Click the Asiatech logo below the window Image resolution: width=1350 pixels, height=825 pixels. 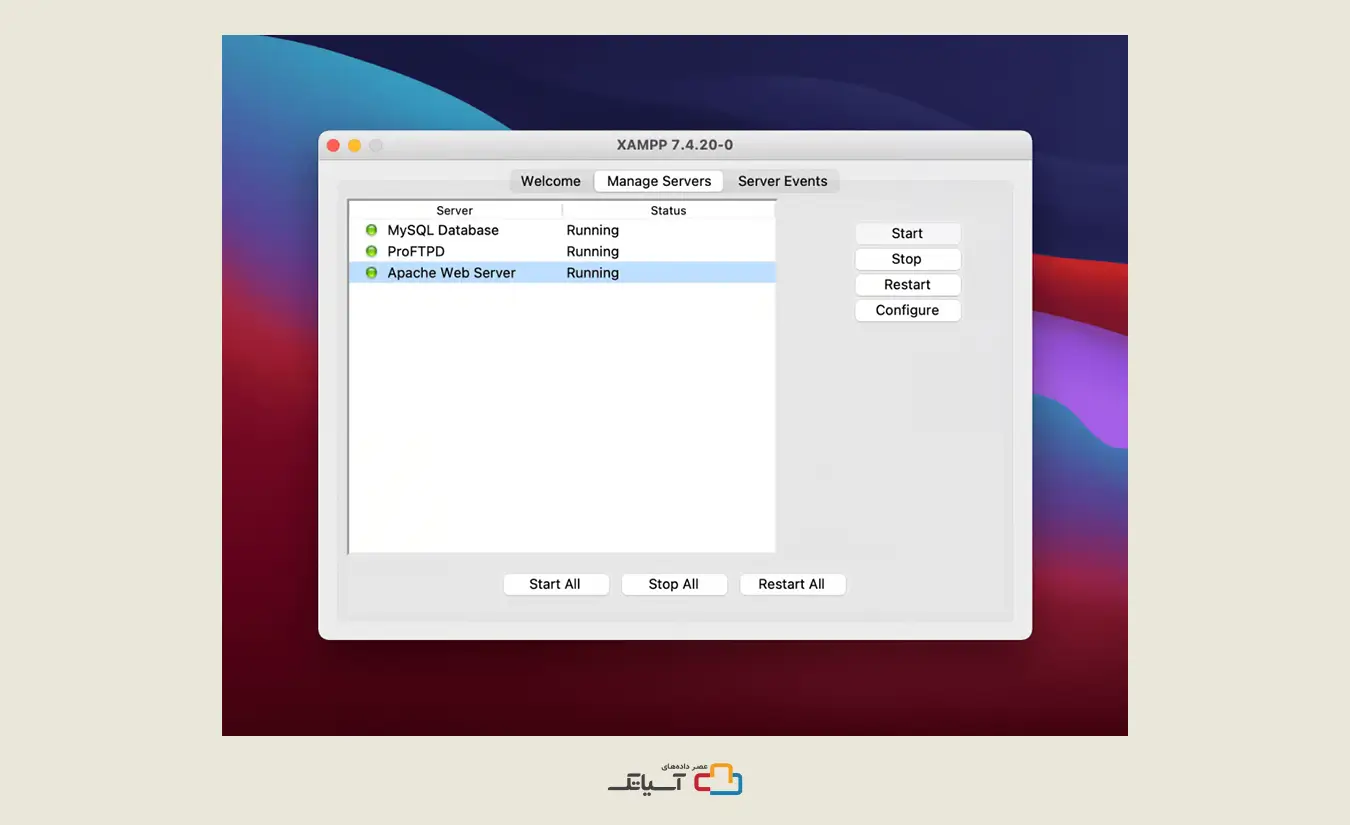[675, 778]
